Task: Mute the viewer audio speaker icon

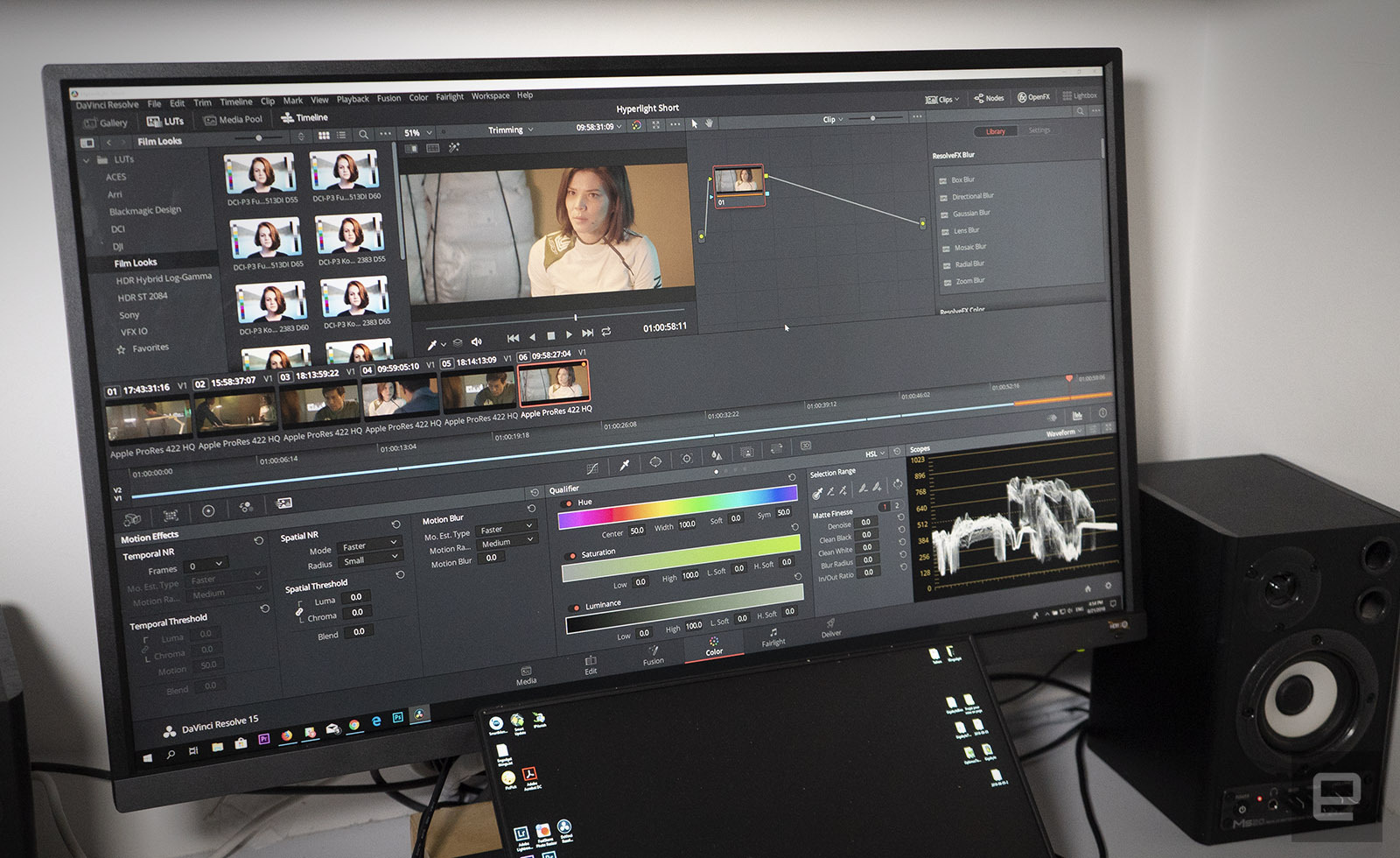Action: point(476,341)
